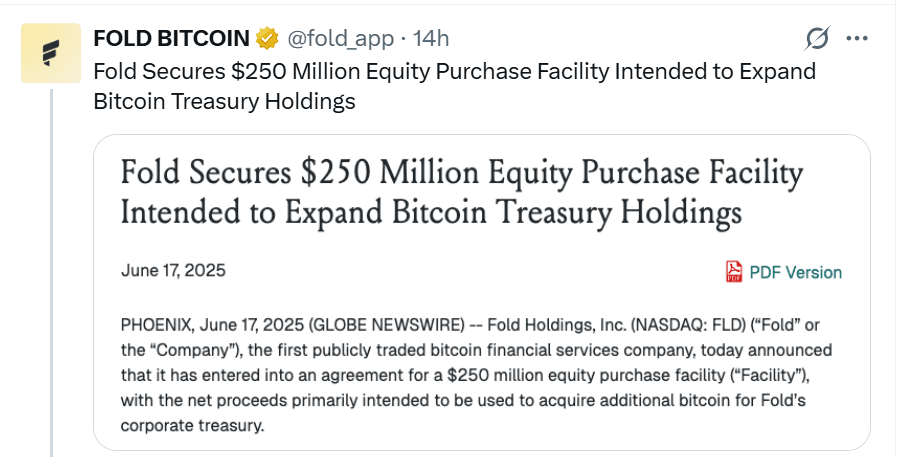Click the gold verified badge
This screenshot has height=457, width=922.
pyautogui.click(x=267, y=39)
